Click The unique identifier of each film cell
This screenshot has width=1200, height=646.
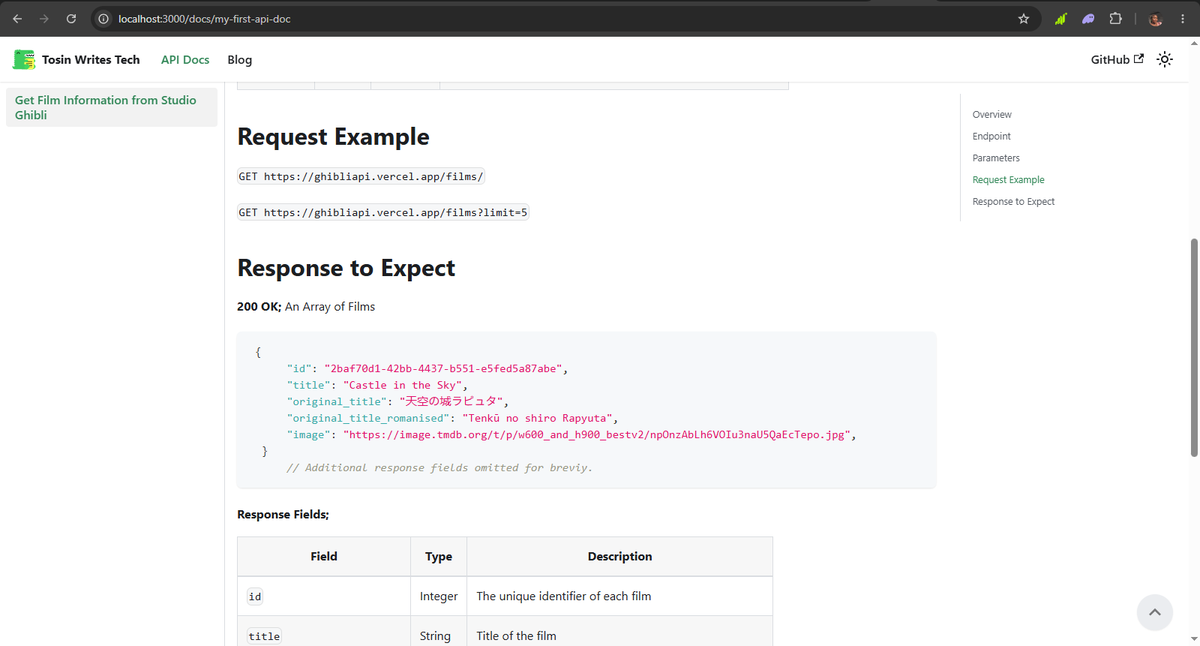coord(620,596)
